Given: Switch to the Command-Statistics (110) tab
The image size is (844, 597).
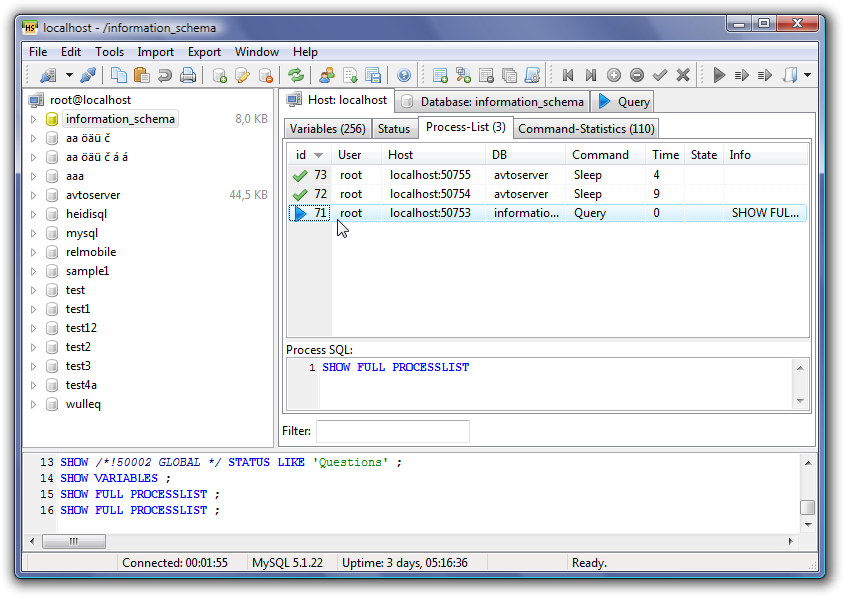Looking at the screenshot, I should tap(586, 128).
